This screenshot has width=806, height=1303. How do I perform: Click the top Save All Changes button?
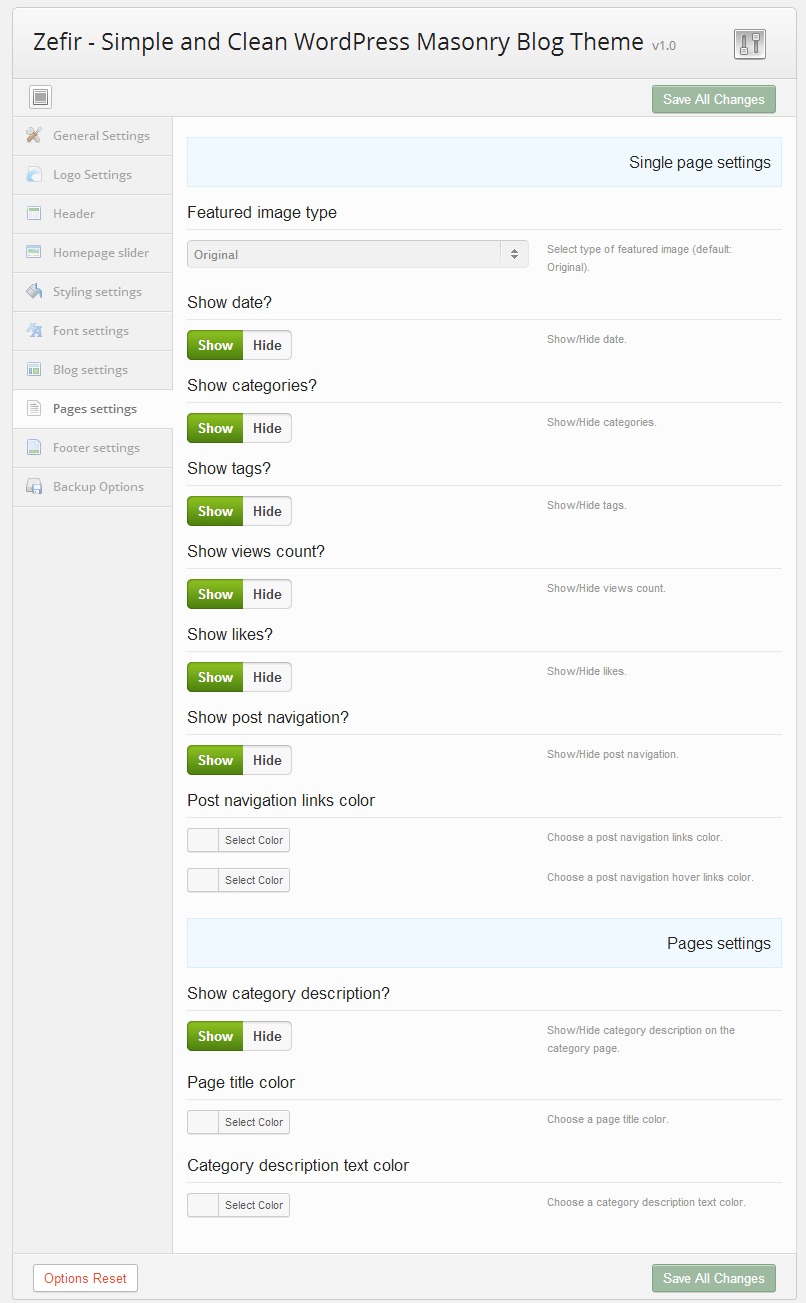713,99
